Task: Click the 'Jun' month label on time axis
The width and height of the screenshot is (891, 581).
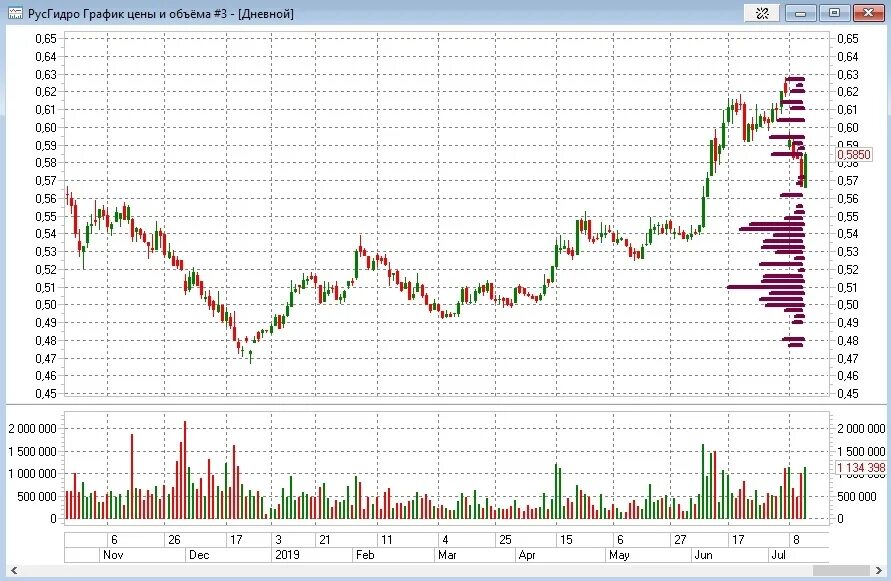Action: (x=703, y=555)
